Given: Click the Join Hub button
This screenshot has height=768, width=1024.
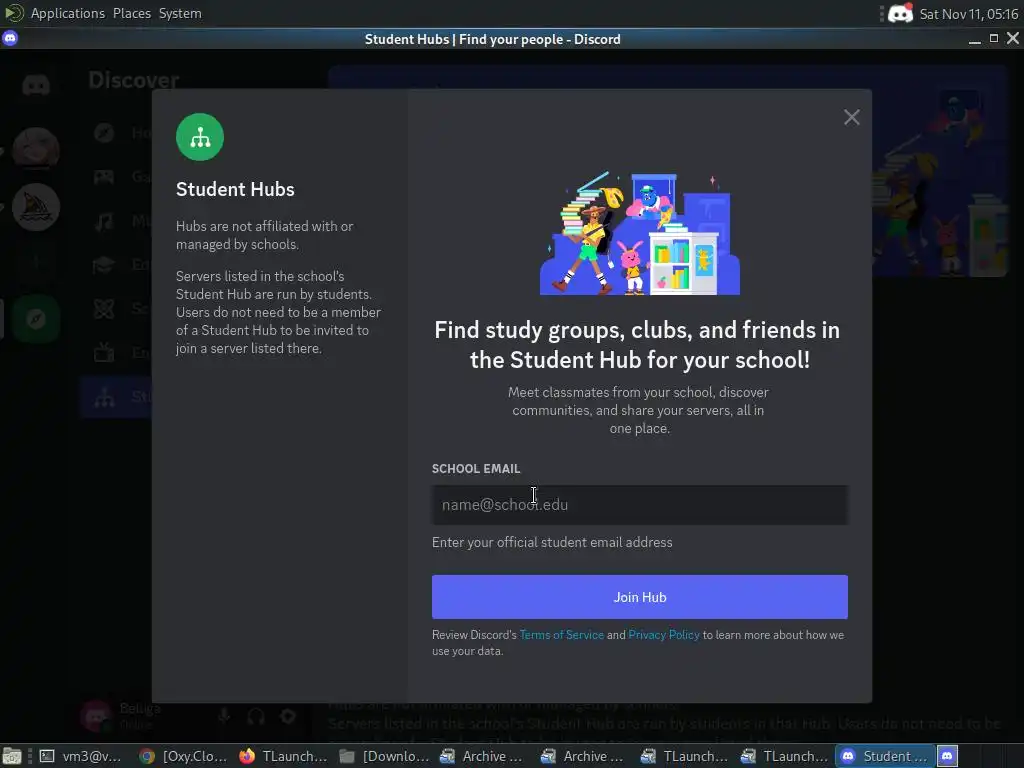Looking at the screenshot, I should 639,597.
